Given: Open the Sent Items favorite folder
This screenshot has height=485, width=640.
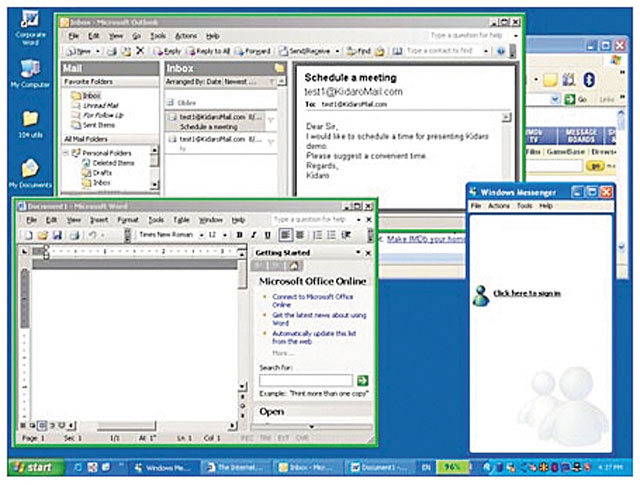Looking at the screenshot, I should pos(93,125).
